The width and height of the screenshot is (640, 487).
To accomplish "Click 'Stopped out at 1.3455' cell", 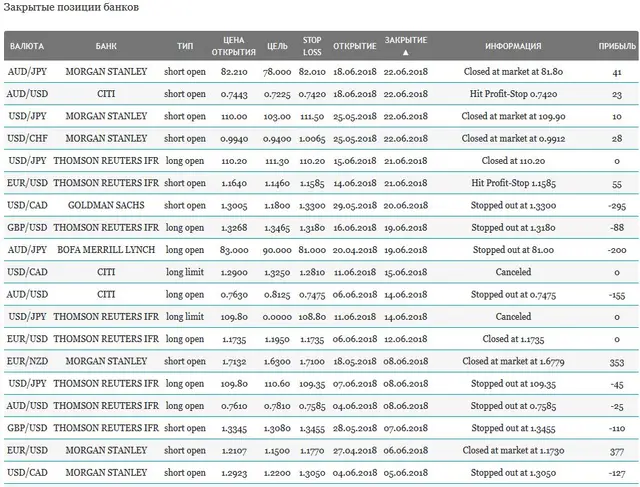I will coord(513,428).
